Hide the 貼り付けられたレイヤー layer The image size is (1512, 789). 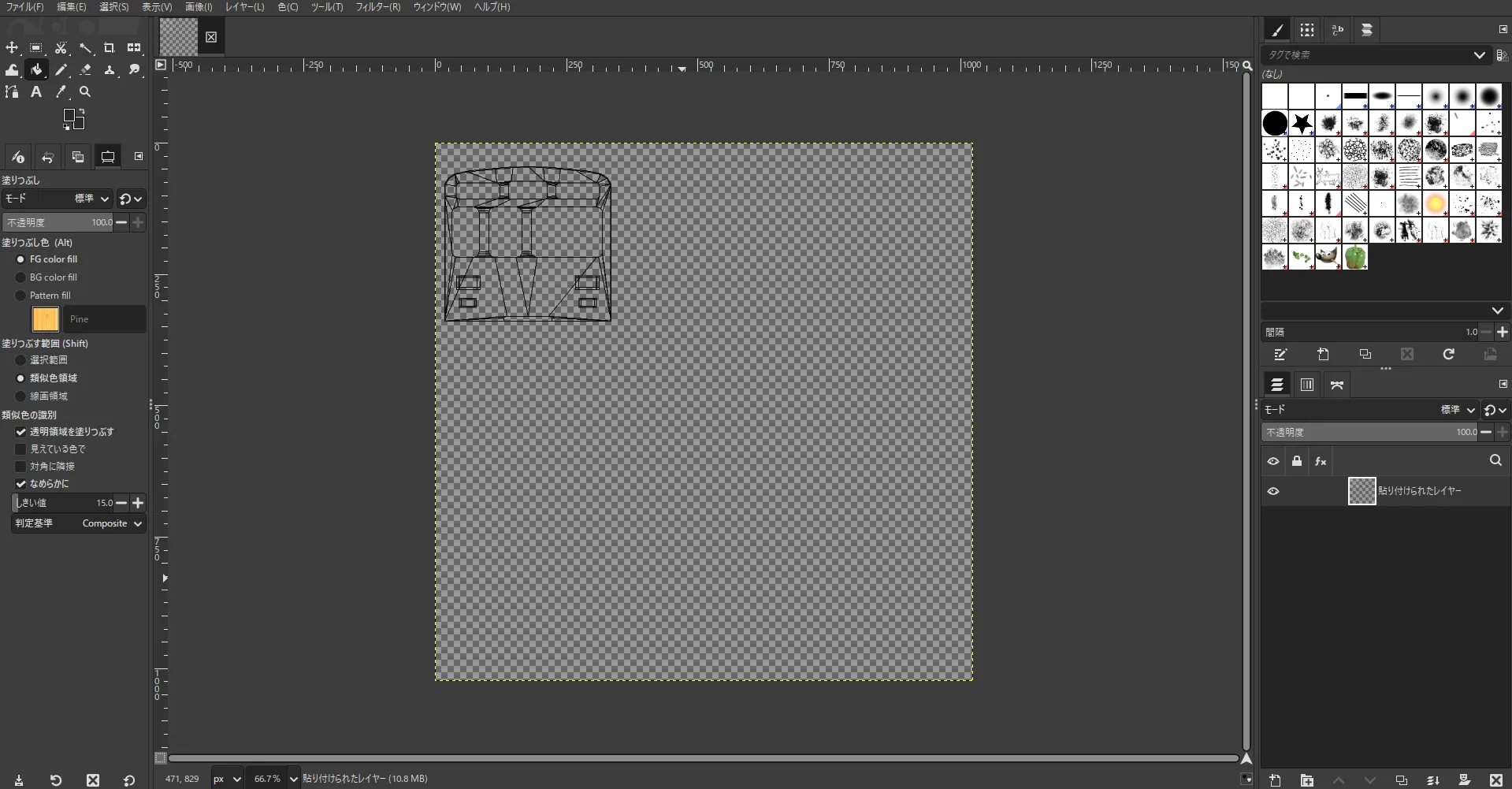click(1273, 491)
